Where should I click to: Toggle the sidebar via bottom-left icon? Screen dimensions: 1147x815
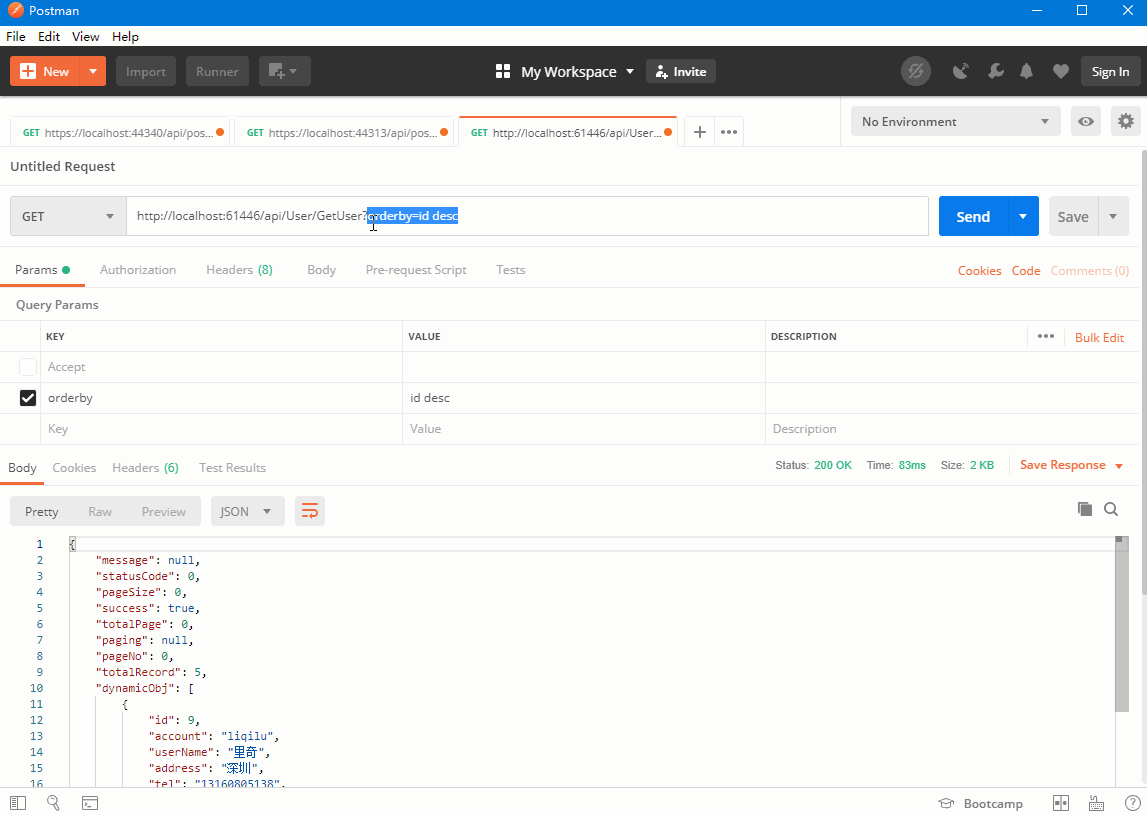17,803
